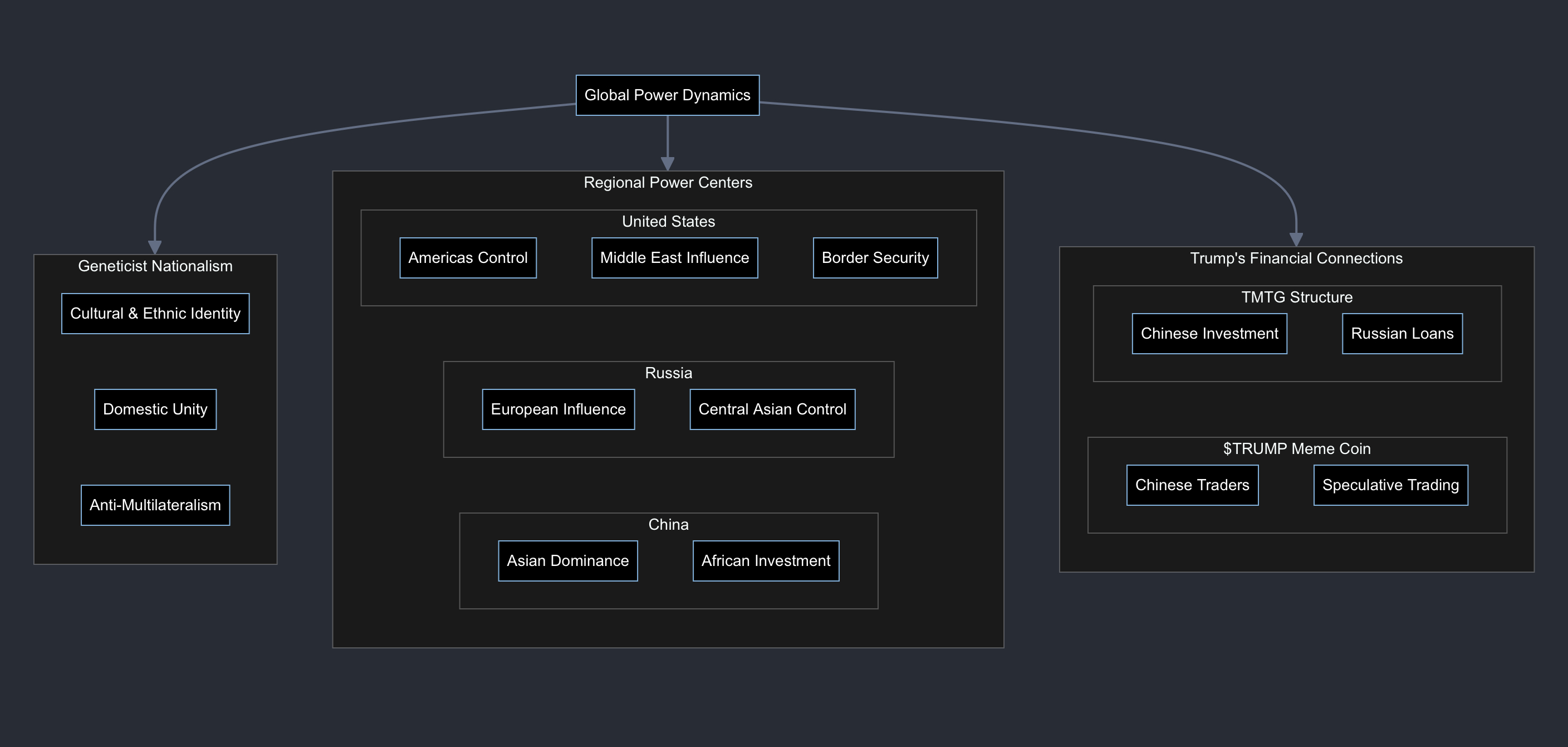Select the Chinese Investment box
Image resolution: width=1568 pixels, height=747 pixels.
[1209, 334]
